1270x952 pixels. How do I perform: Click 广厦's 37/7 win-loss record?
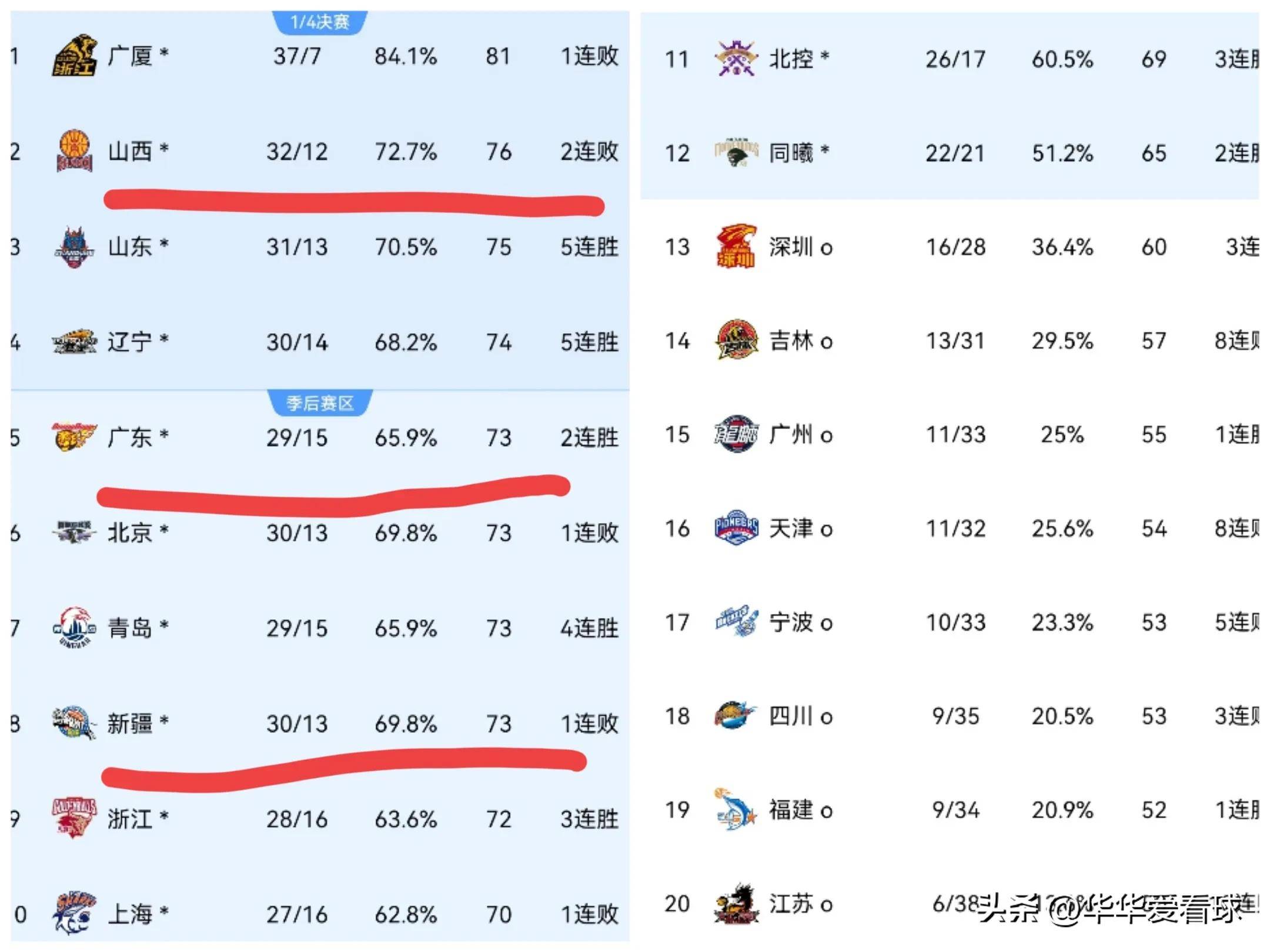pos(297,56)
